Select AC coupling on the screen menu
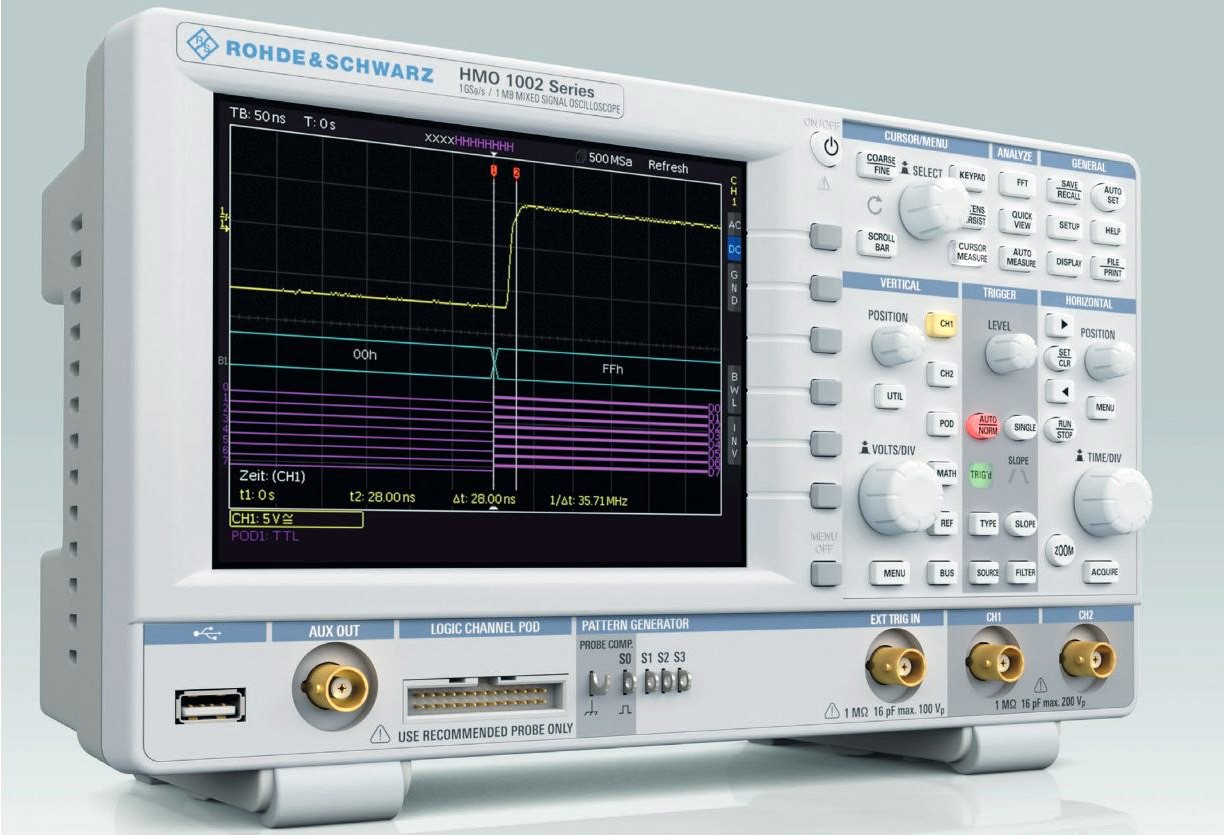The width and height of the screenshot is (1224, 835). pyautogui.click(x=735, y=226)
